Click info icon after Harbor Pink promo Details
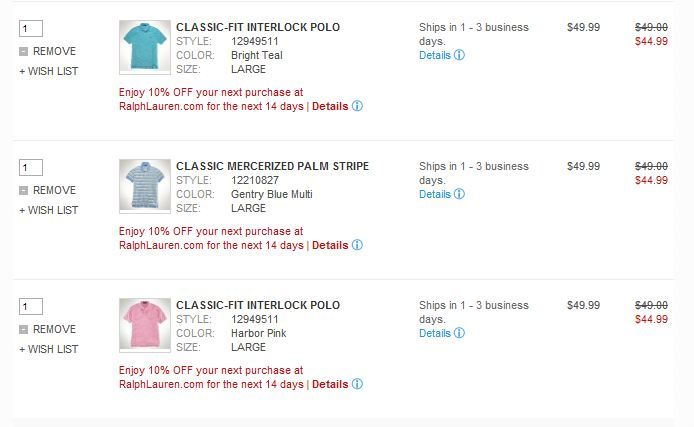The image size is (694, 427). click(x=357, y=384)
